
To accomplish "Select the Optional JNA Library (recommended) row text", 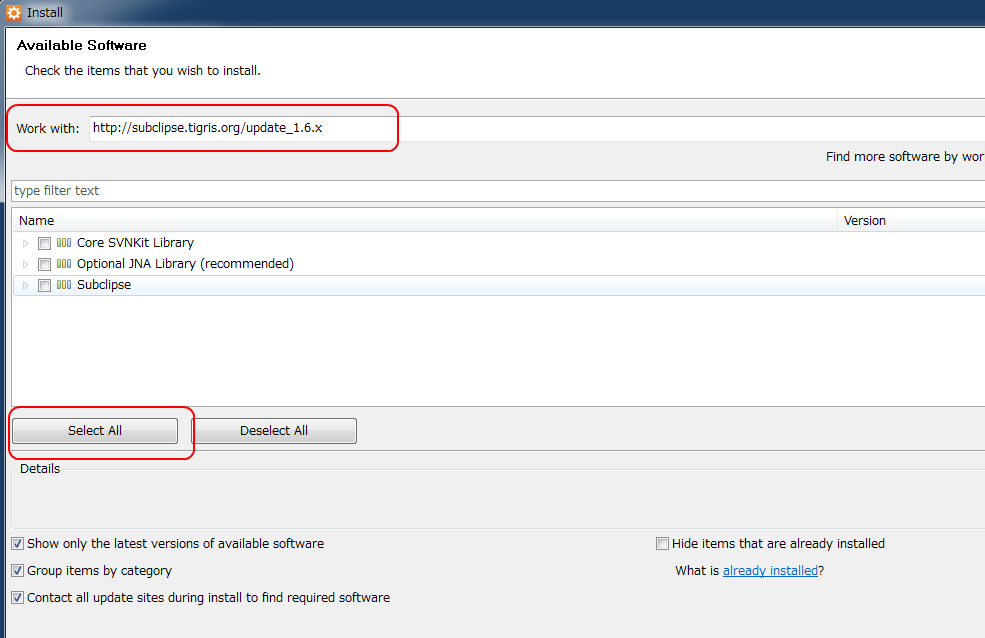I will (x=185, y=264).
